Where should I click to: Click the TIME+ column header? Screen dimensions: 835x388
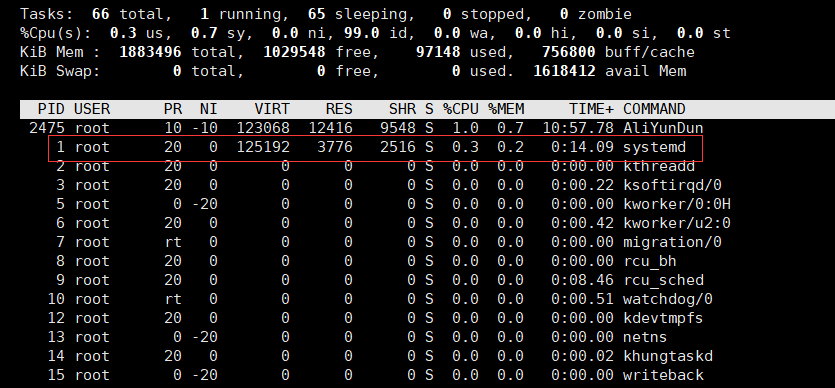coord(591,109)
